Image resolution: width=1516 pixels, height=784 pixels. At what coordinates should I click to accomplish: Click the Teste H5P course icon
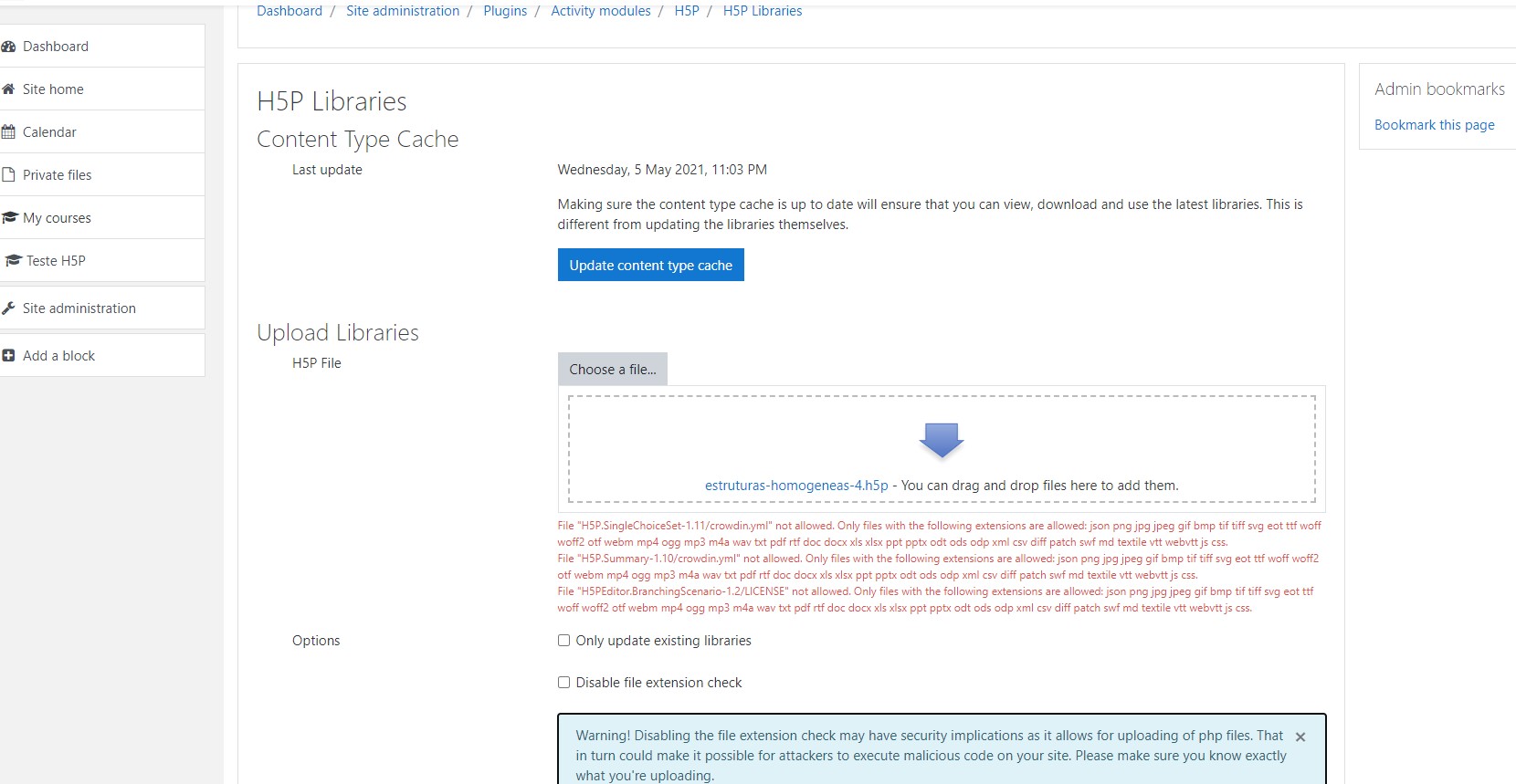[13, 261]
